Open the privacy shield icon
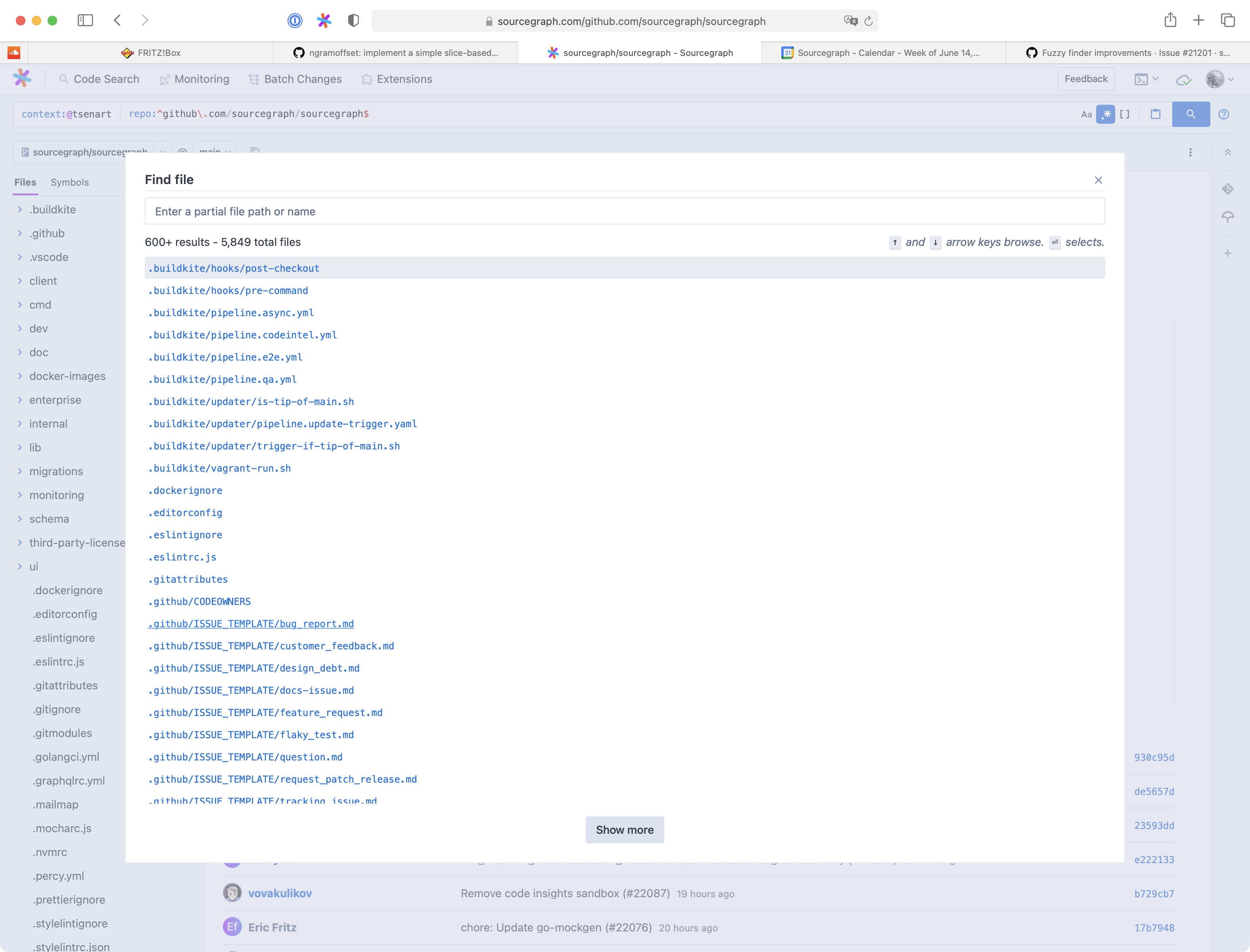Viewport: 1250px width, 952px height. click(353, 21)
